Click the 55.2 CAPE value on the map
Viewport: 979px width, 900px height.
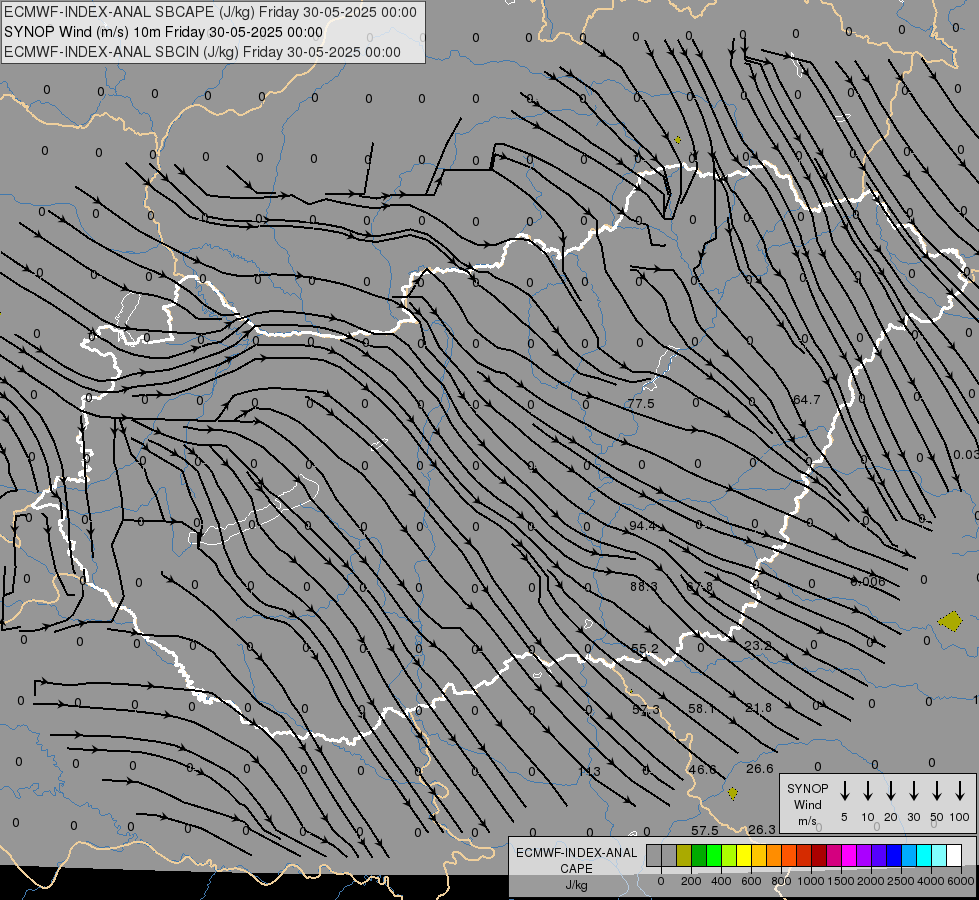click(x=645, y=648)
